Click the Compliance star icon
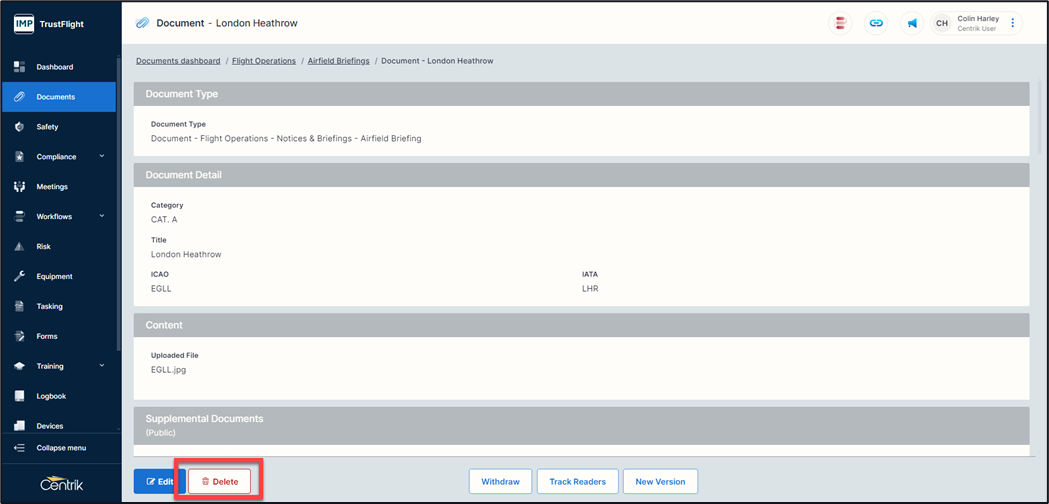 pyautogui.click(x=19, y=157)
